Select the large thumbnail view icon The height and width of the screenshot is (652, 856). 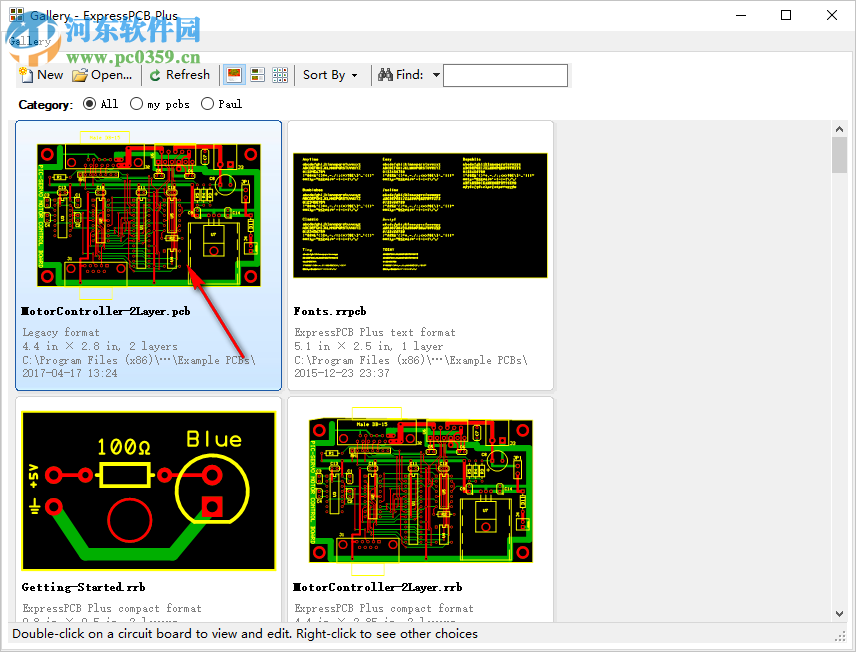233,74
